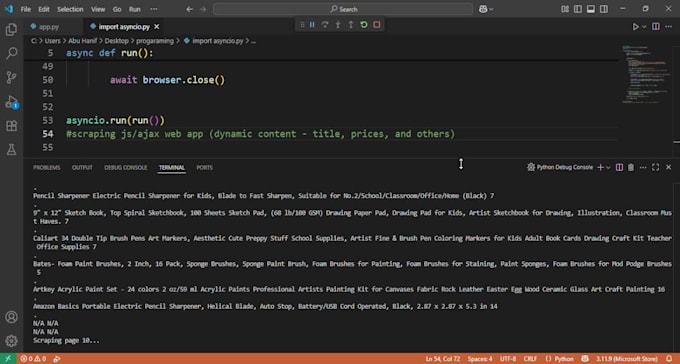Open the Edit menu
This screenshot has width=680, height=364.
click(x=44, y=9)
